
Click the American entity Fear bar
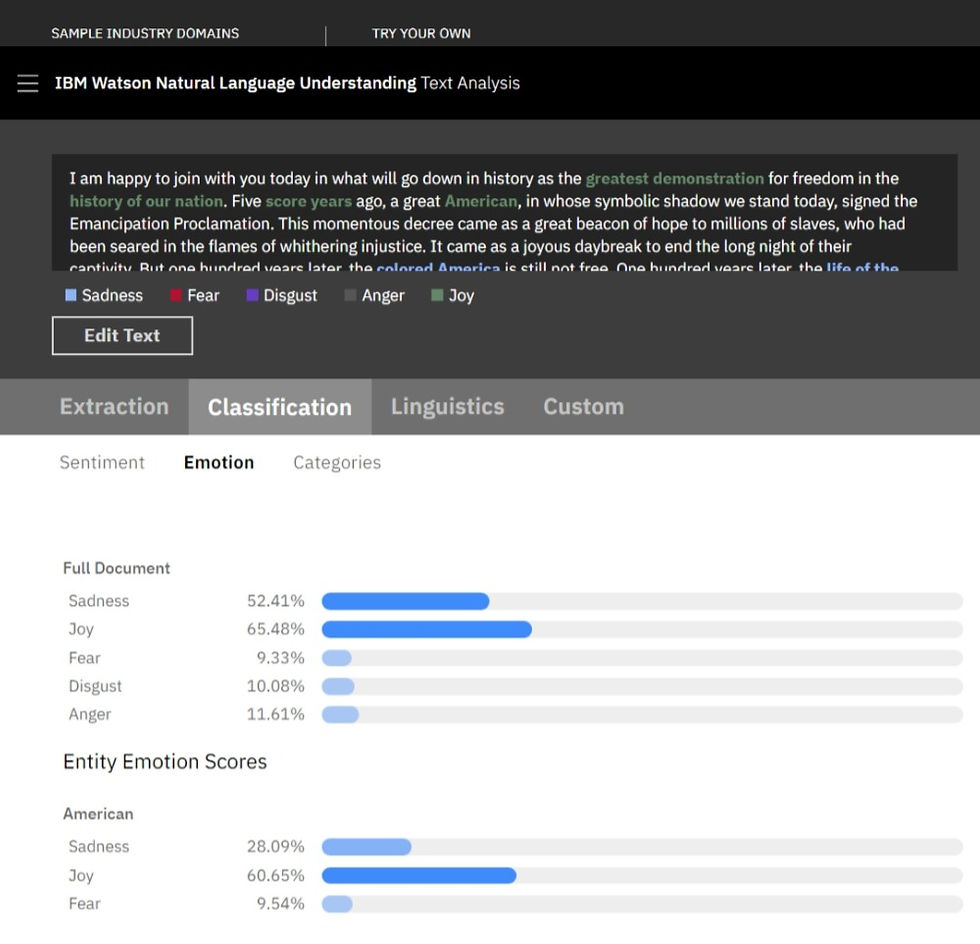[642, 904]
